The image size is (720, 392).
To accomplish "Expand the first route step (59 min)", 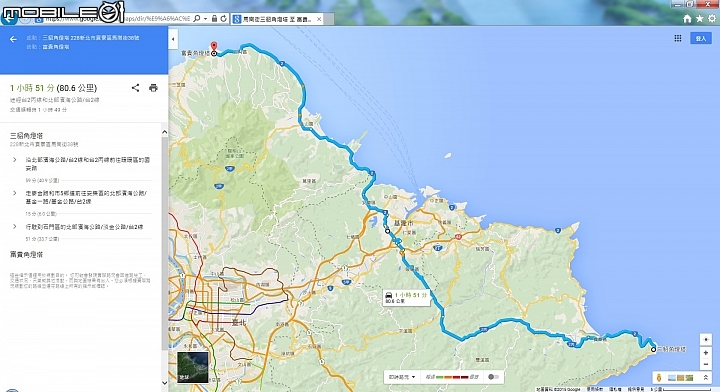I will click(15, 160).
